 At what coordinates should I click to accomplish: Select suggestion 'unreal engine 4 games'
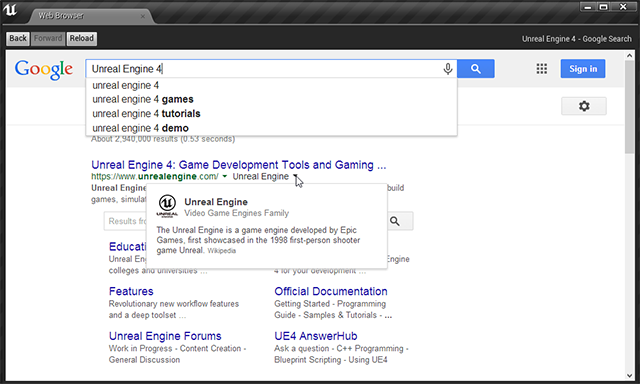pyautogui.click(x=271, y=99)
